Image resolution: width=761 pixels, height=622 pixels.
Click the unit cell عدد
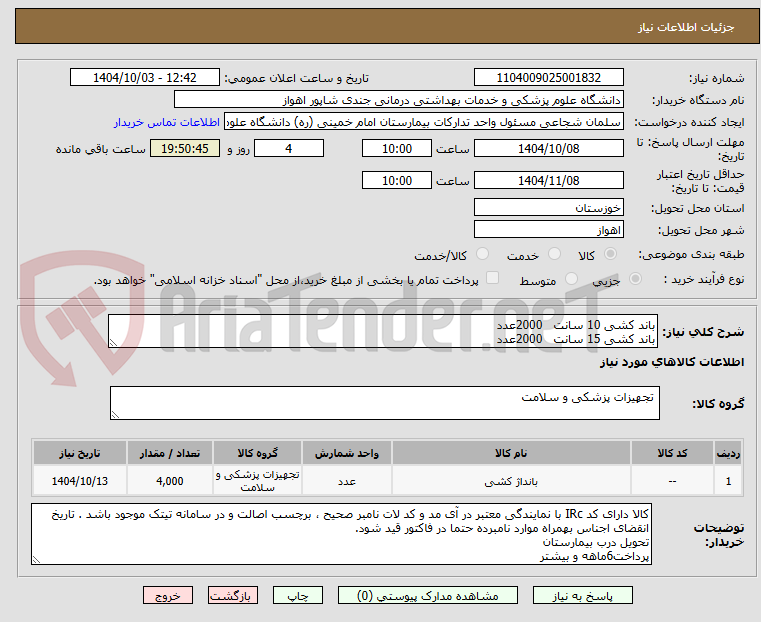(x=347, y=481)
